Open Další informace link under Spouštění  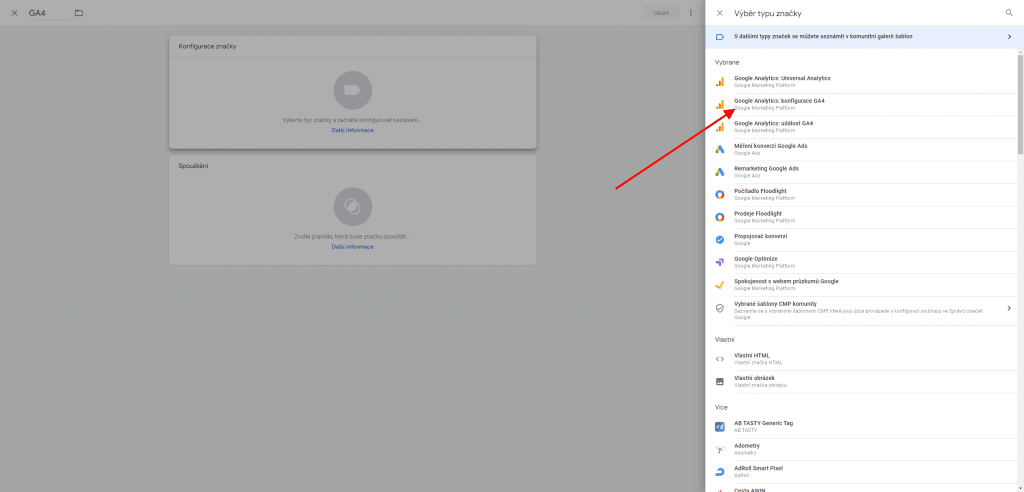coord(353,247)
